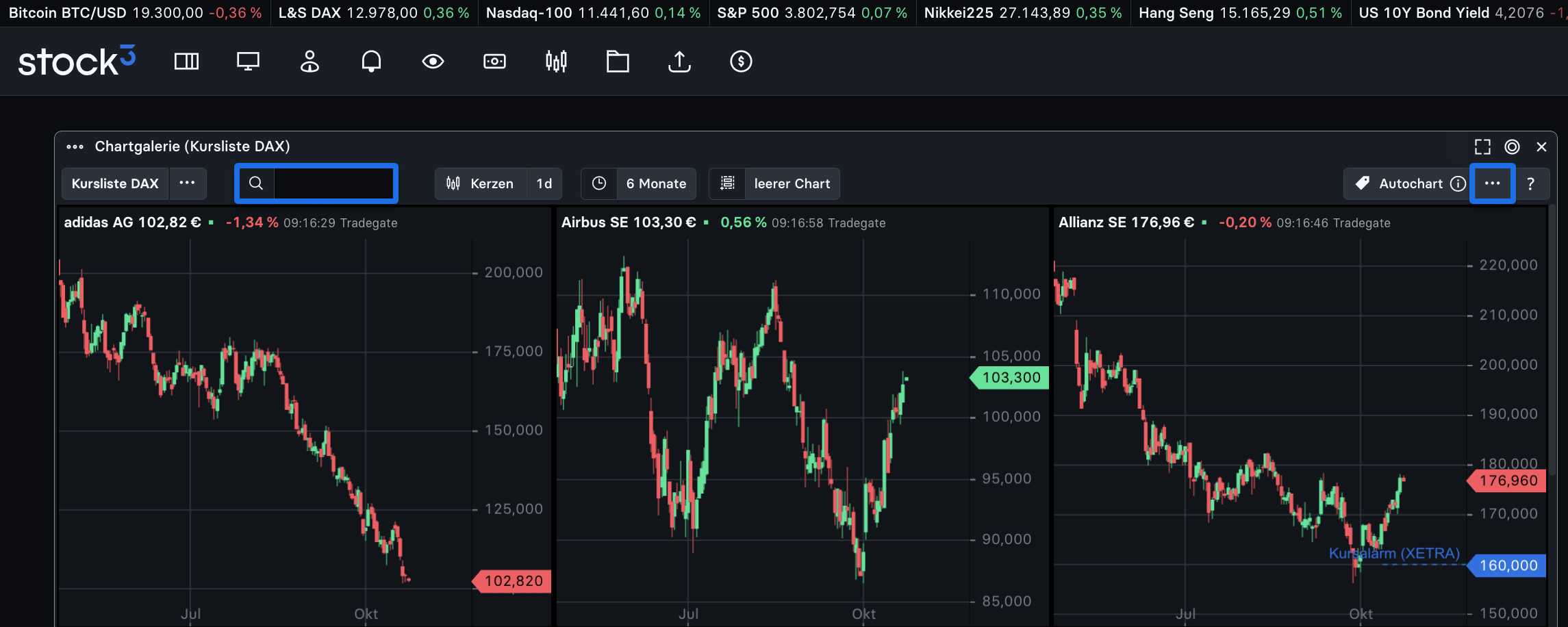
Task: Click the template list icon
Action: 727,183
